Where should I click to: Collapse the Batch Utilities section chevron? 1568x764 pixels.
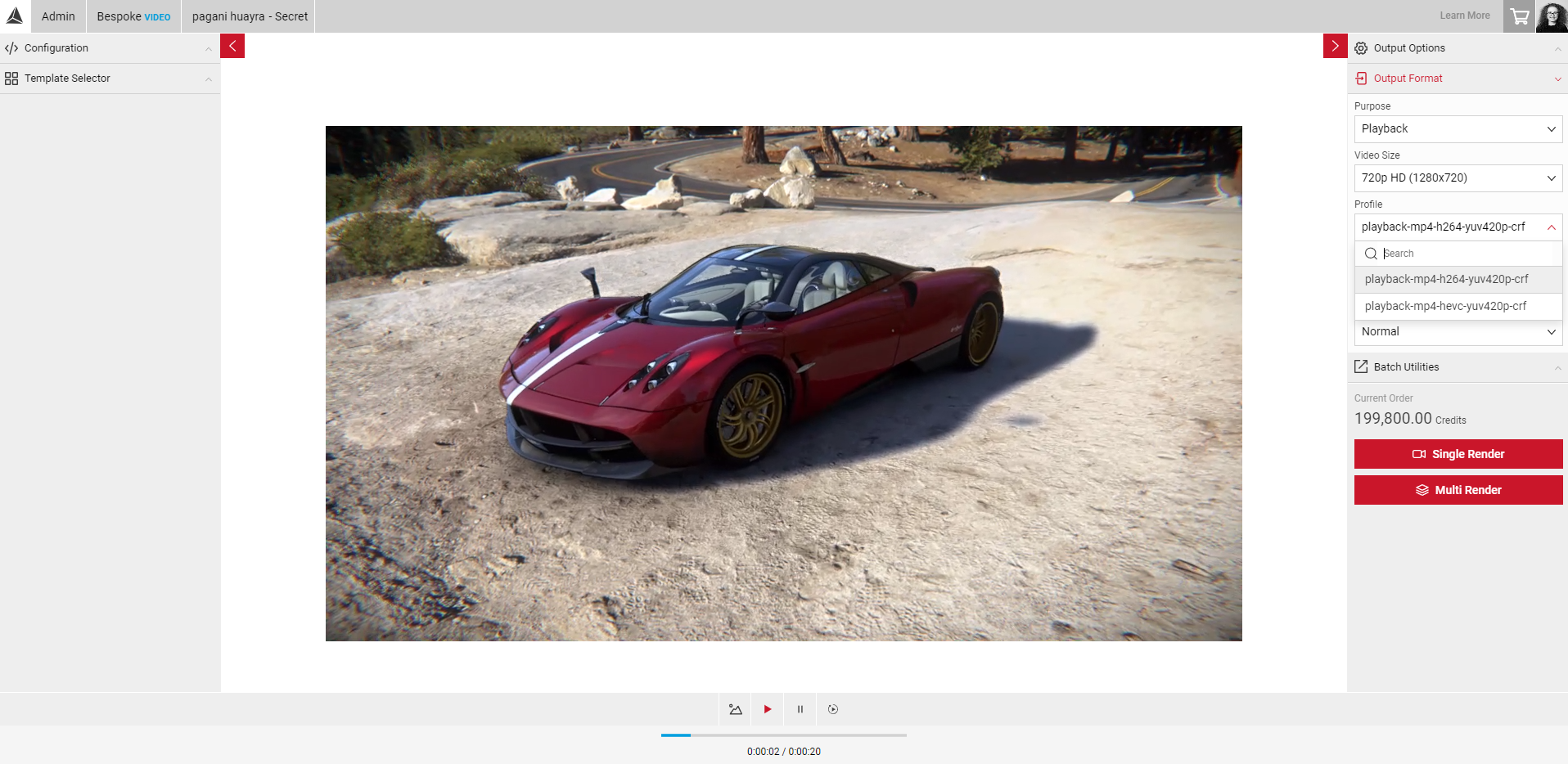point(1557,368)
